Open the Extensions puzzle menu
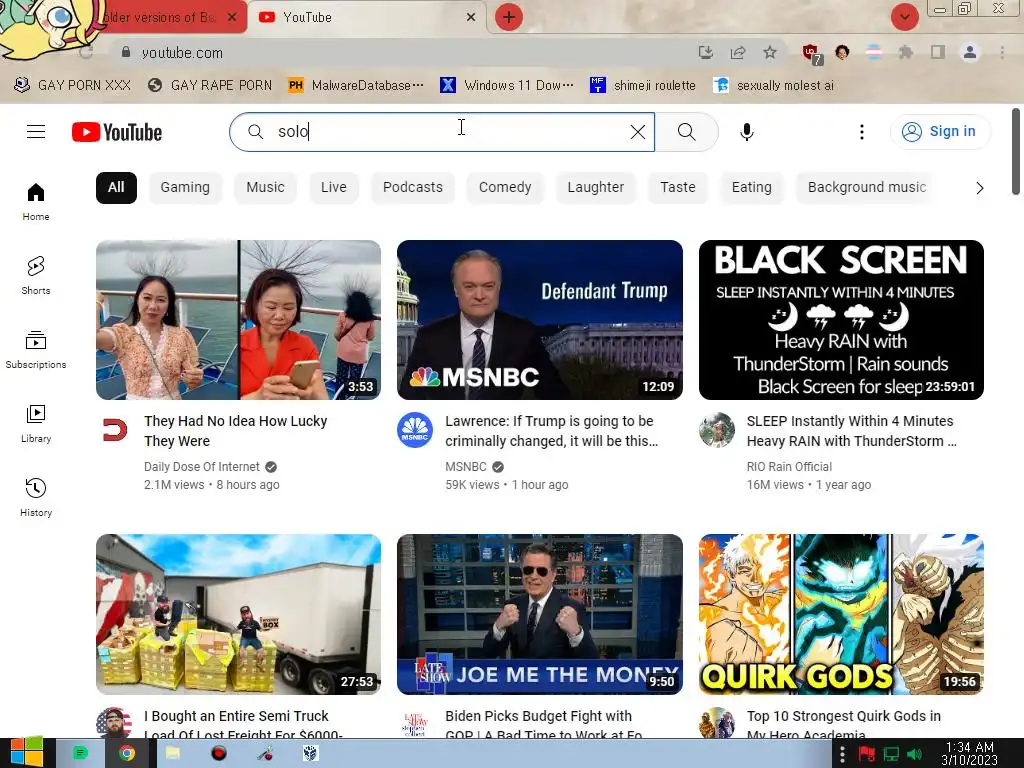 click(x=905, y=52)
